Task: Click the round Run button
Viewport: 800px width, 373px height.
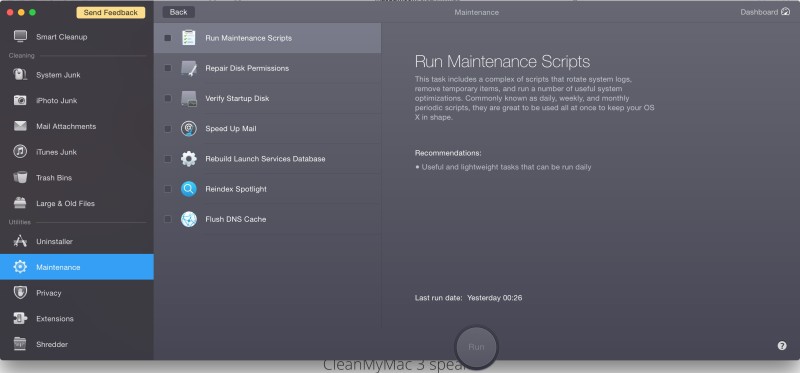Action: (476, 347)
